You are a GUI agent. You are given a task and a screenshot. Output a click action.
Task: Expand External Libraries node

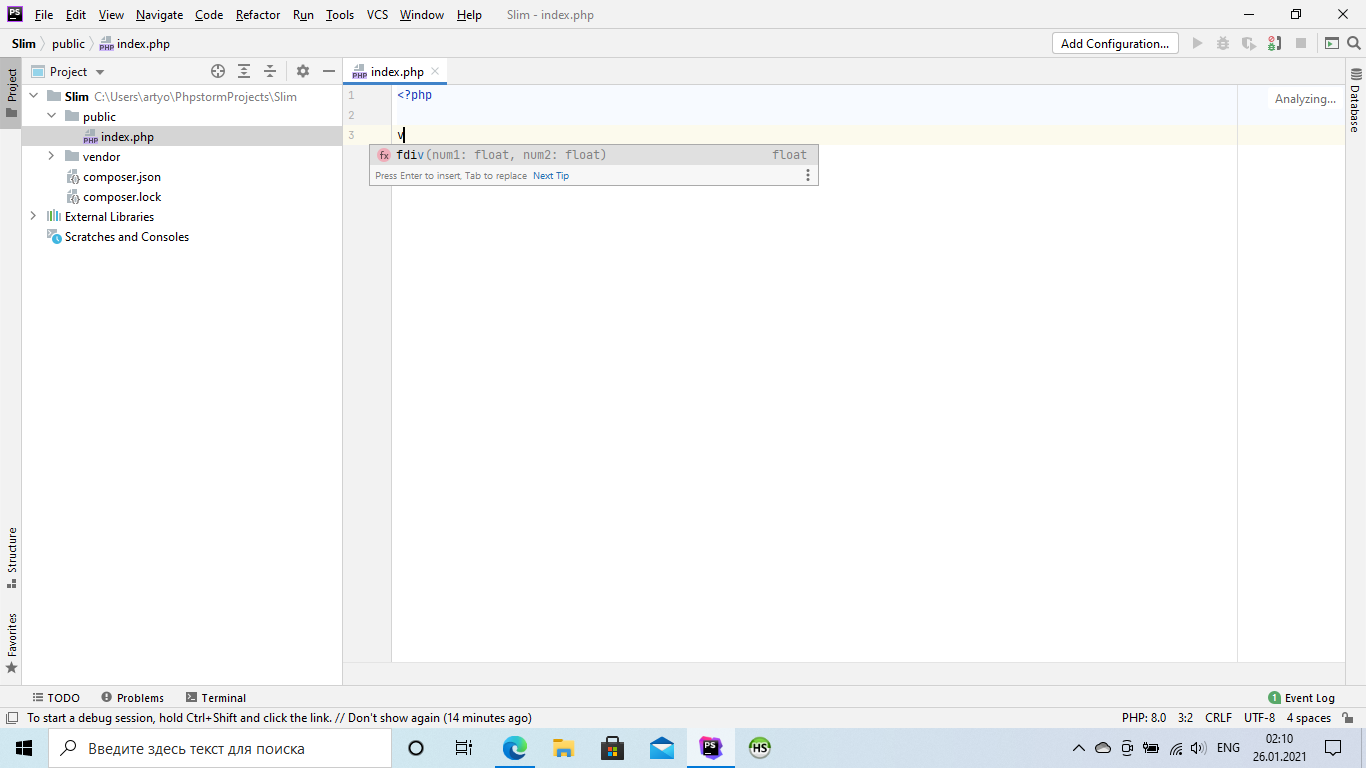[34, 216]
